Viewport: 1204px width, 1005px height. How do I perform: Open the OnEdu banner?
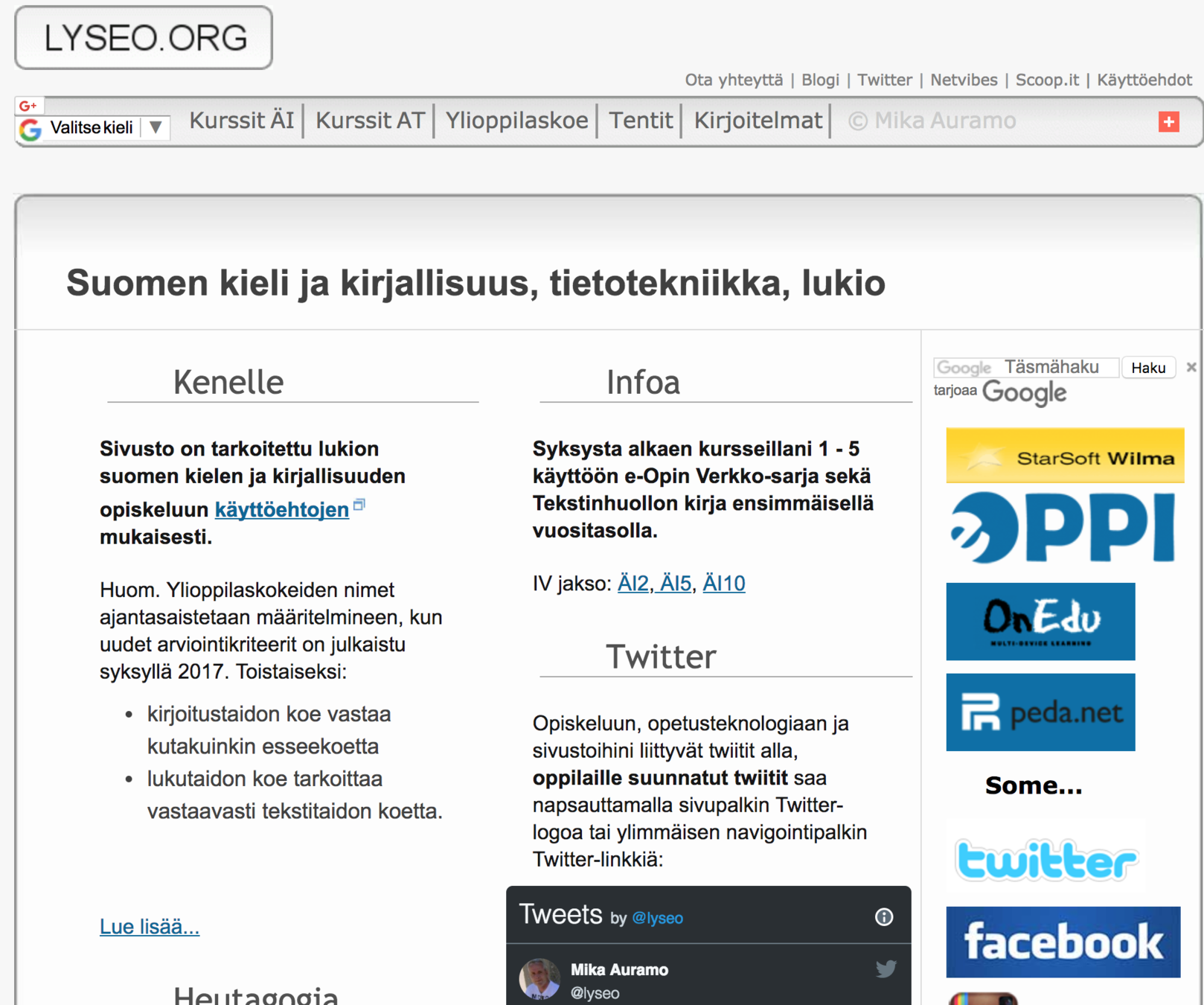tap(1040, 622)
